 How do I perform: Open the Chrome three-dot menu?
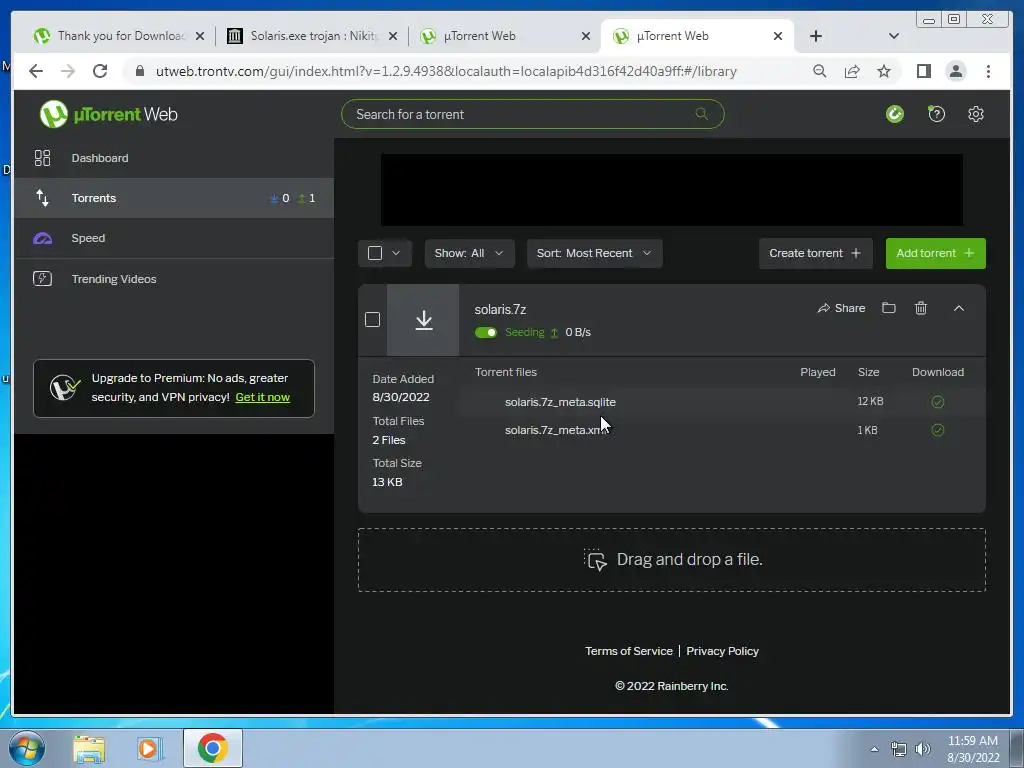click(988, 71)
